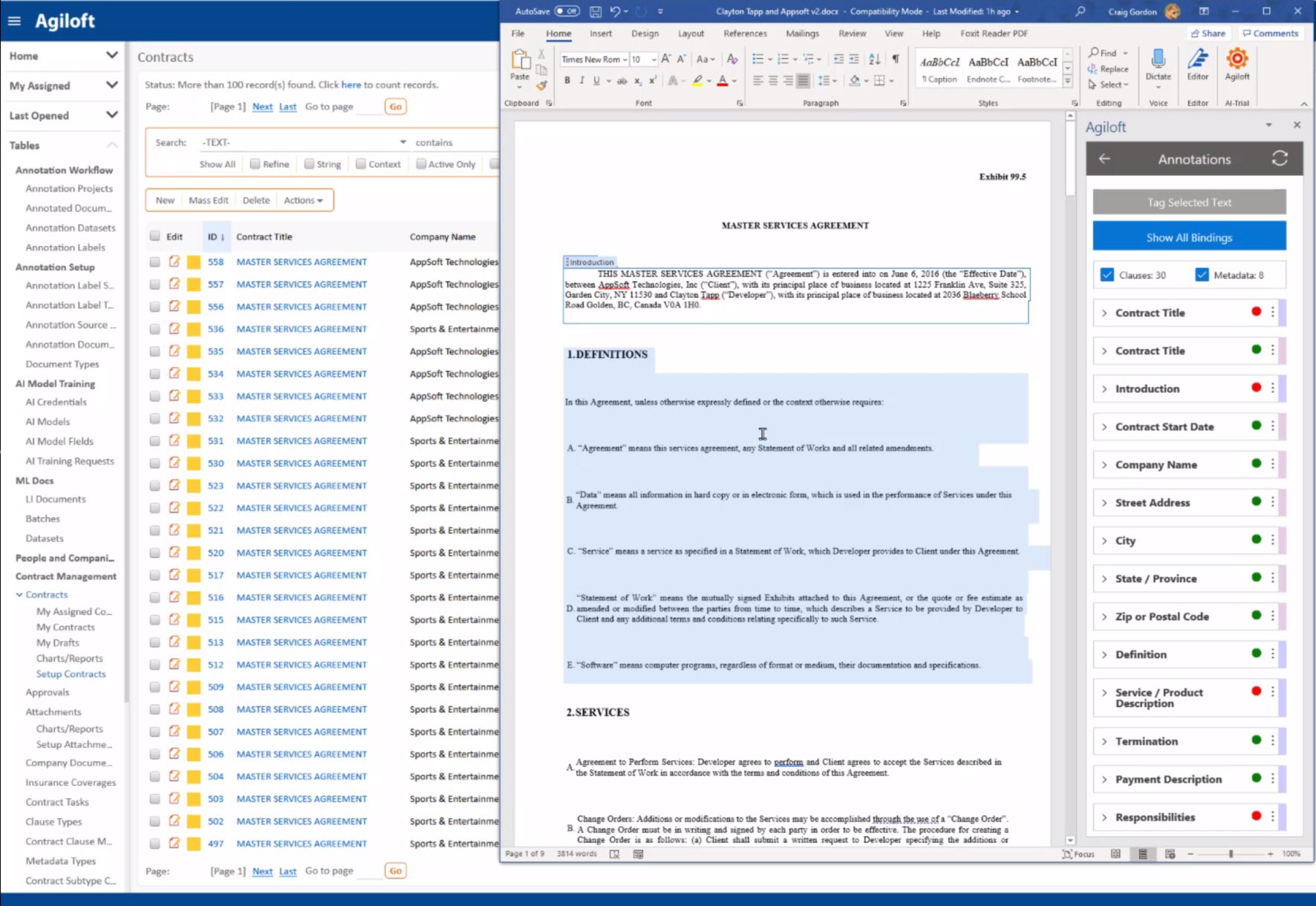Enable the Active Only checkbox

click(421, 164)
